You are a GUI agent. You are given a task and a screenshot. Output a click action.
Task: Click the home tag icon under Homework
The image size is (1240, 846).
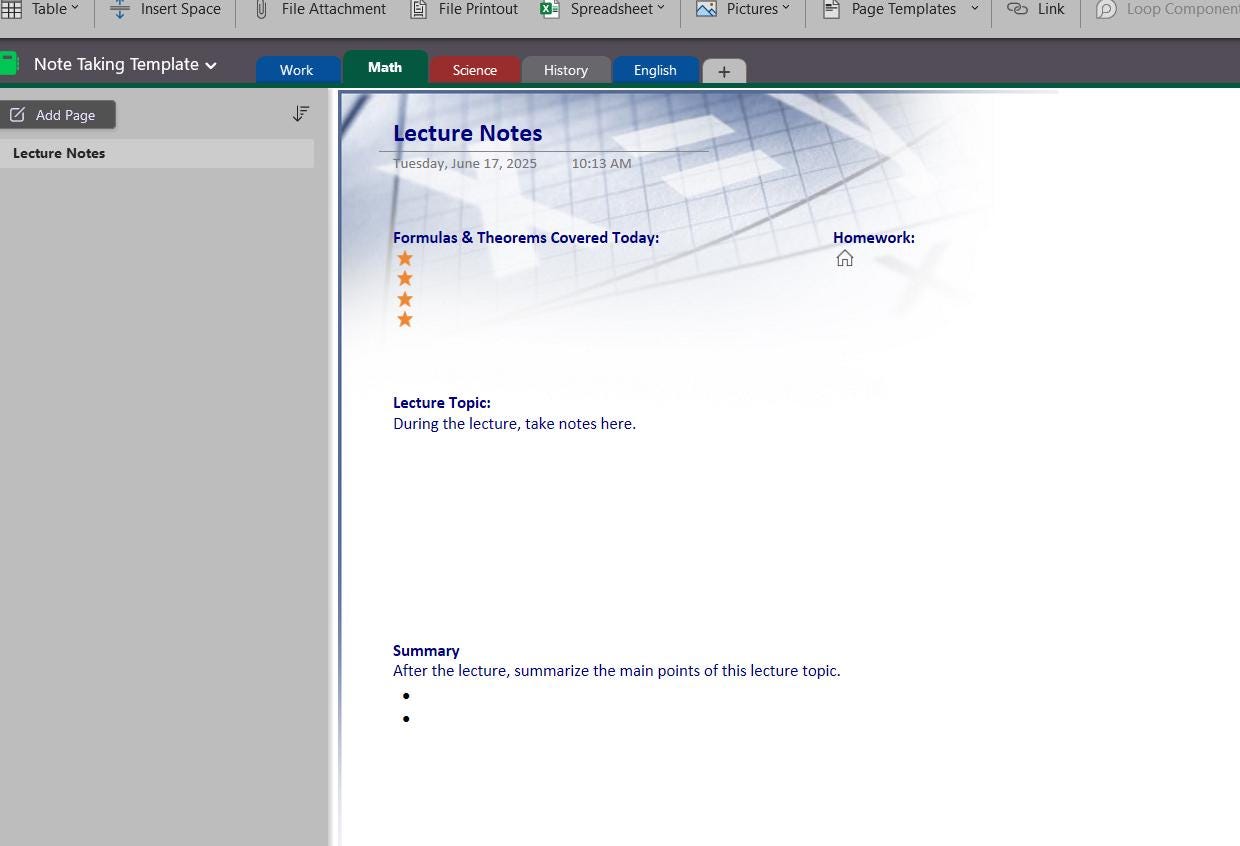845,258
